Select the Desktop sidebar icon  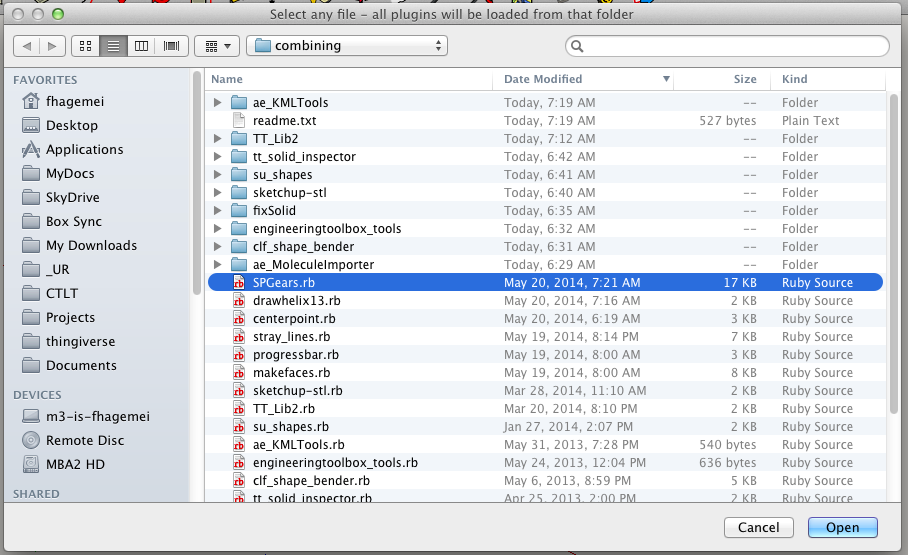point(30,125)
